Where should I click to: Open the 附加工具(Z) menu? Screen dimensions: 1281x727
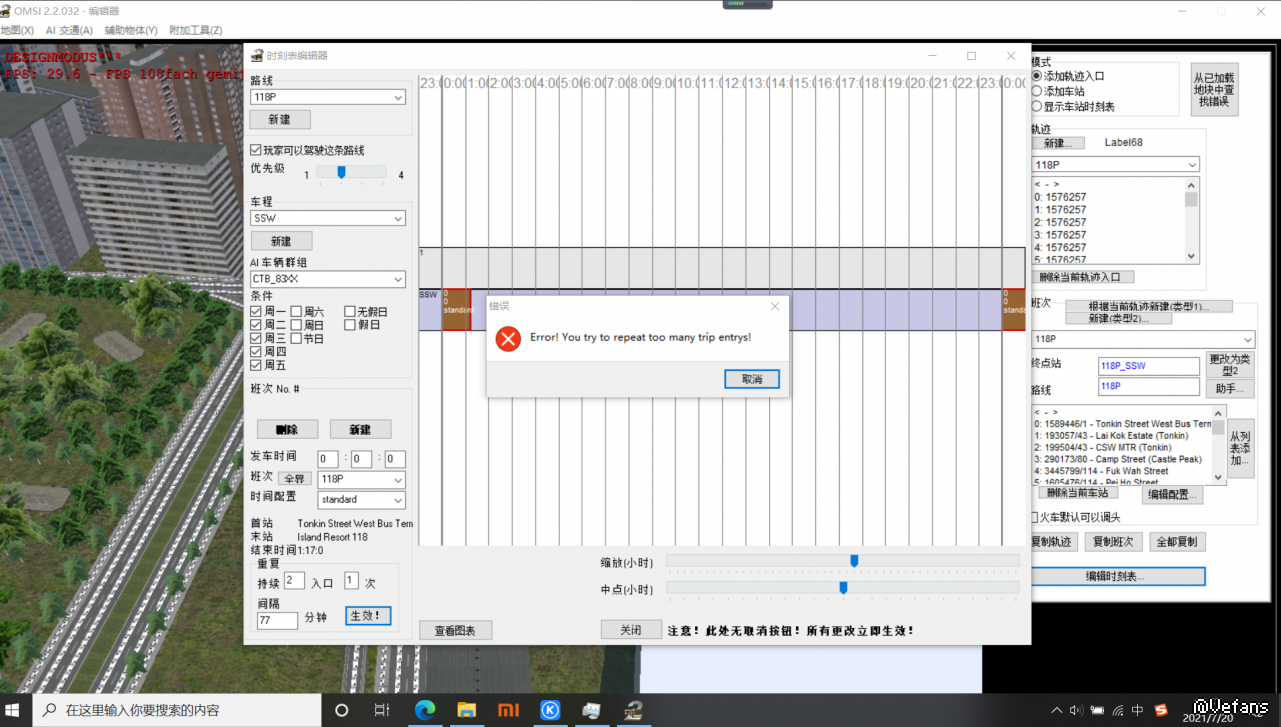[x=196, y=31]
